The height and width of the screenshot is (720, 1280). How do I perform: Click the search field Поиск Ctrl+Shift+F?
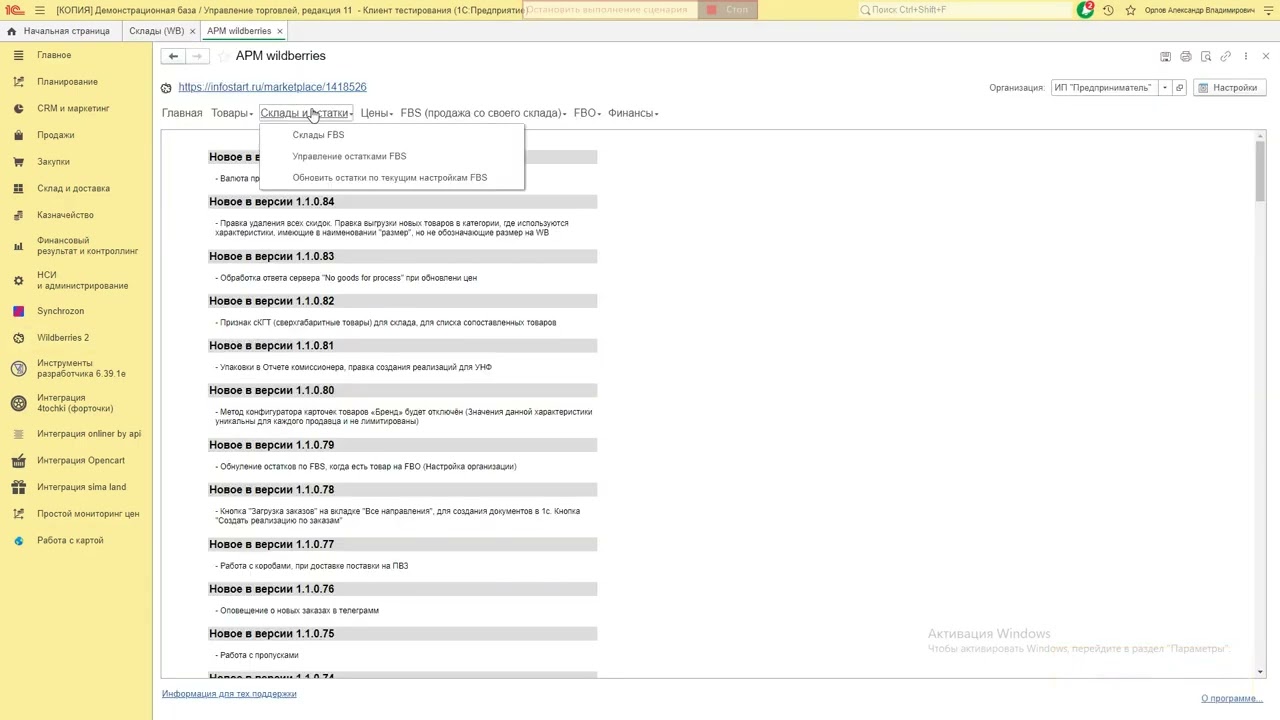963,10
